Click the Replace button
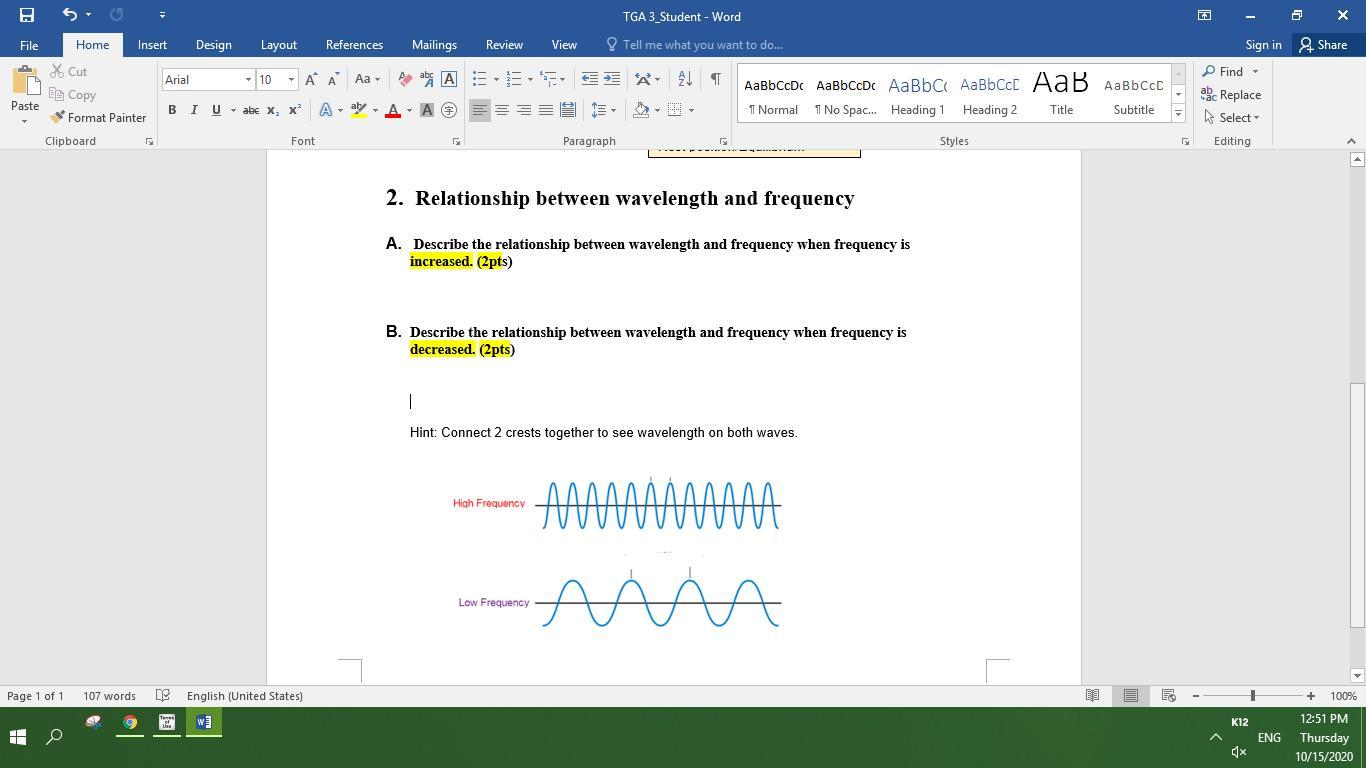 [1231, 95]
